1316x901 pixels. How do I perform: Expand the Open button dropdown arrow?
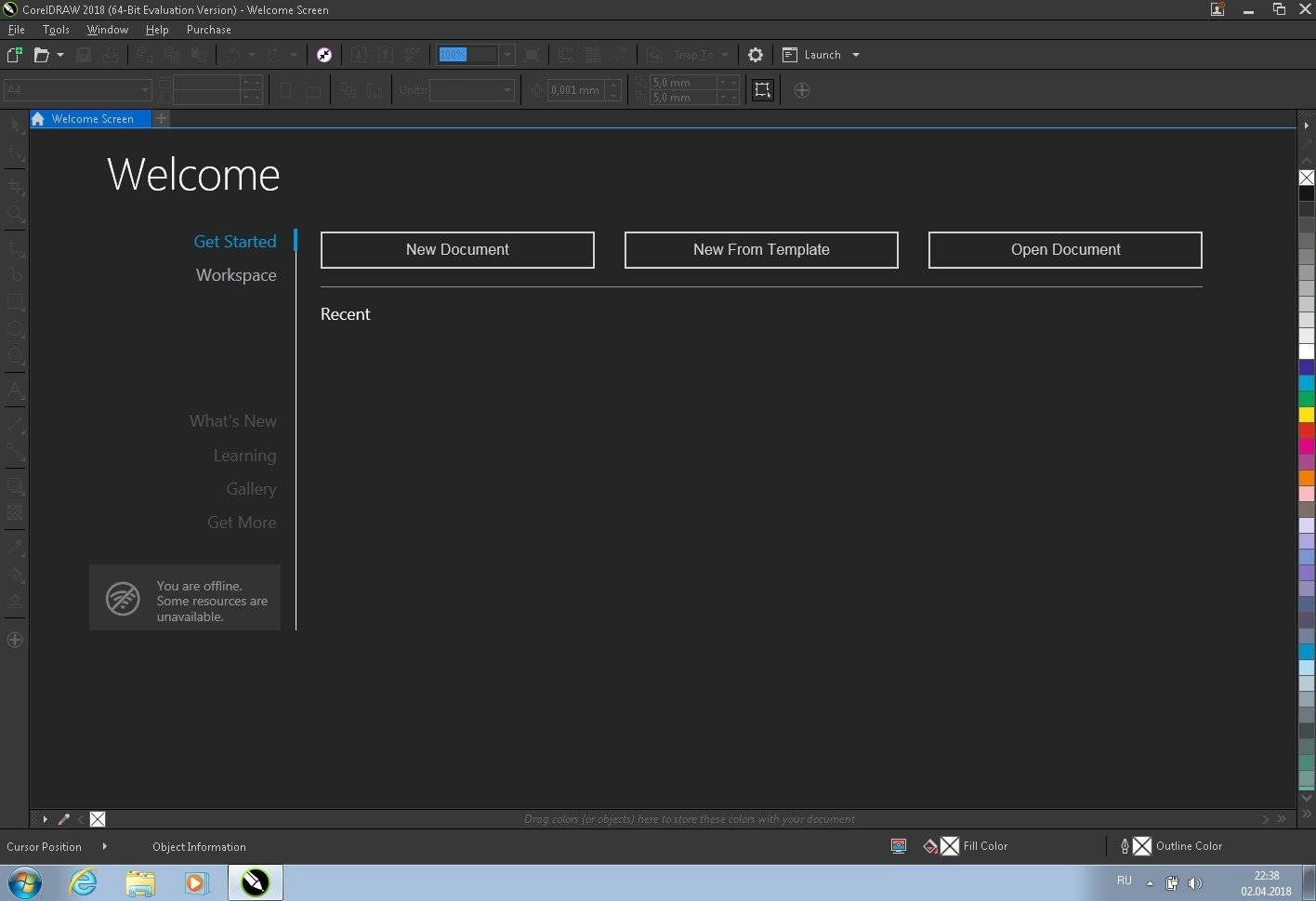coord(60,55)
